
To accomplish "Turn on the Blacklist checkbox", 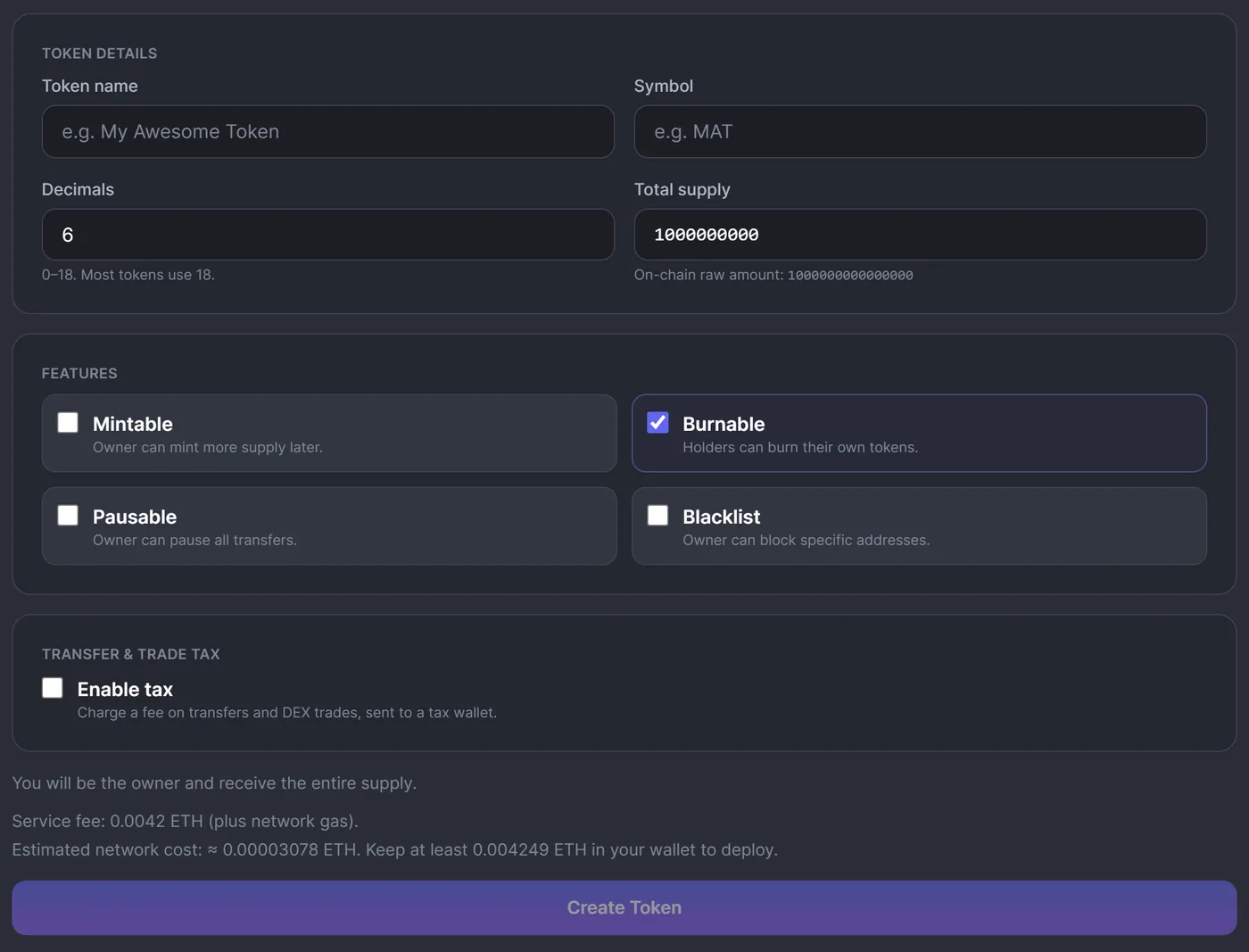I will tap(658, 516).
